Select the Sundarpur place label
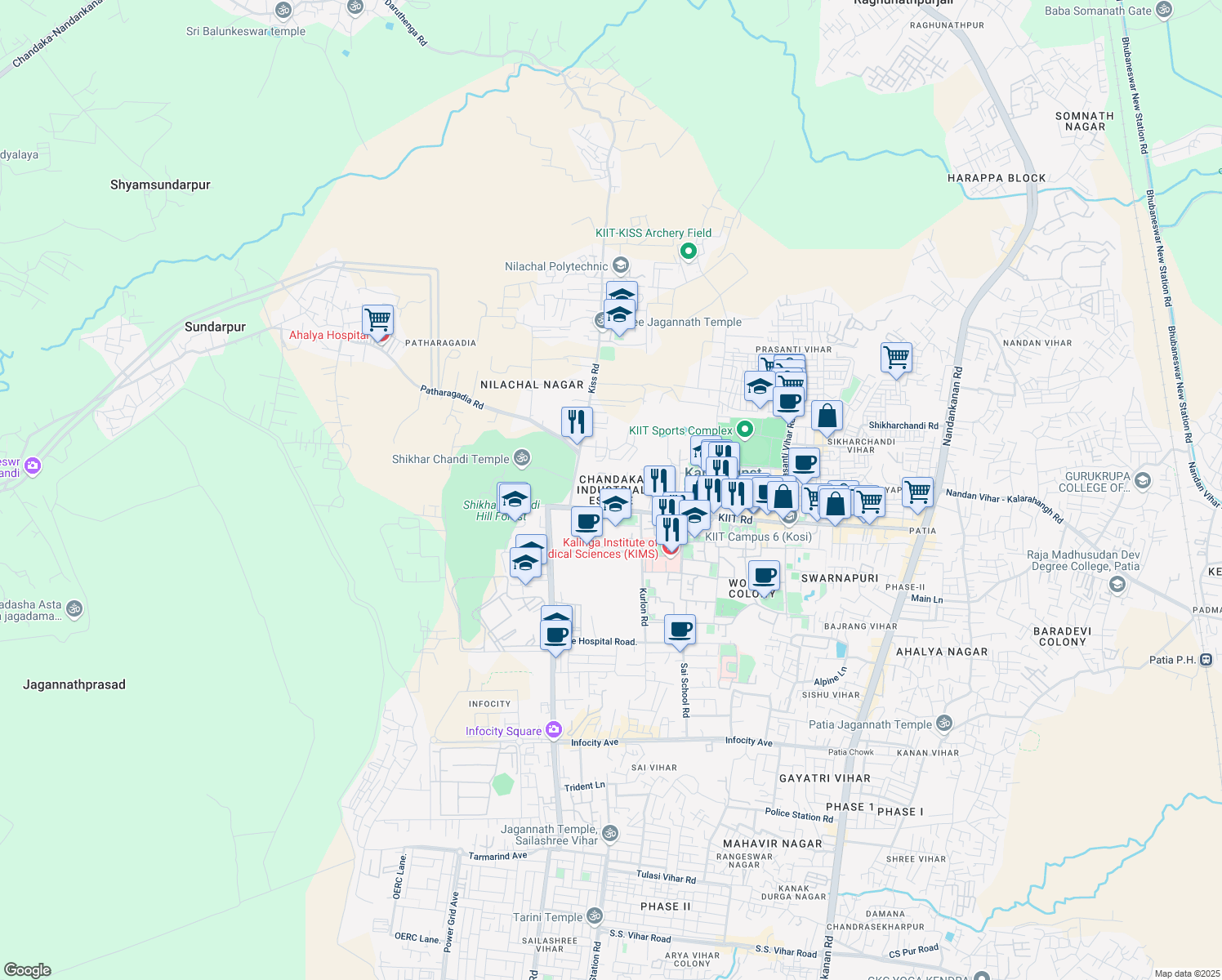1222x980 pixels. pos(215,327)
